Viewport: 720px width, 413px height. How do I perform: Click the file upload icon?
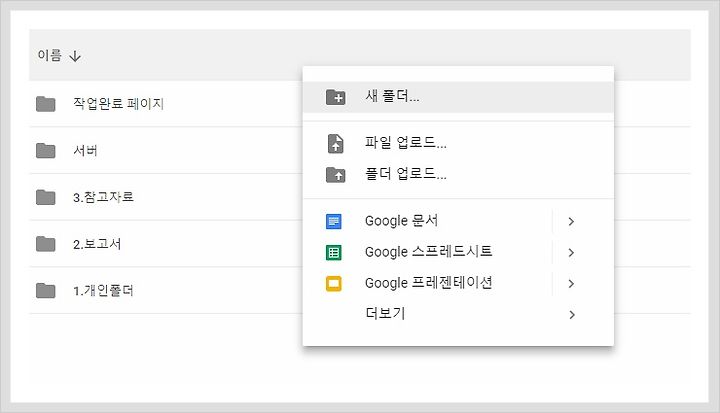coord(335,143)
